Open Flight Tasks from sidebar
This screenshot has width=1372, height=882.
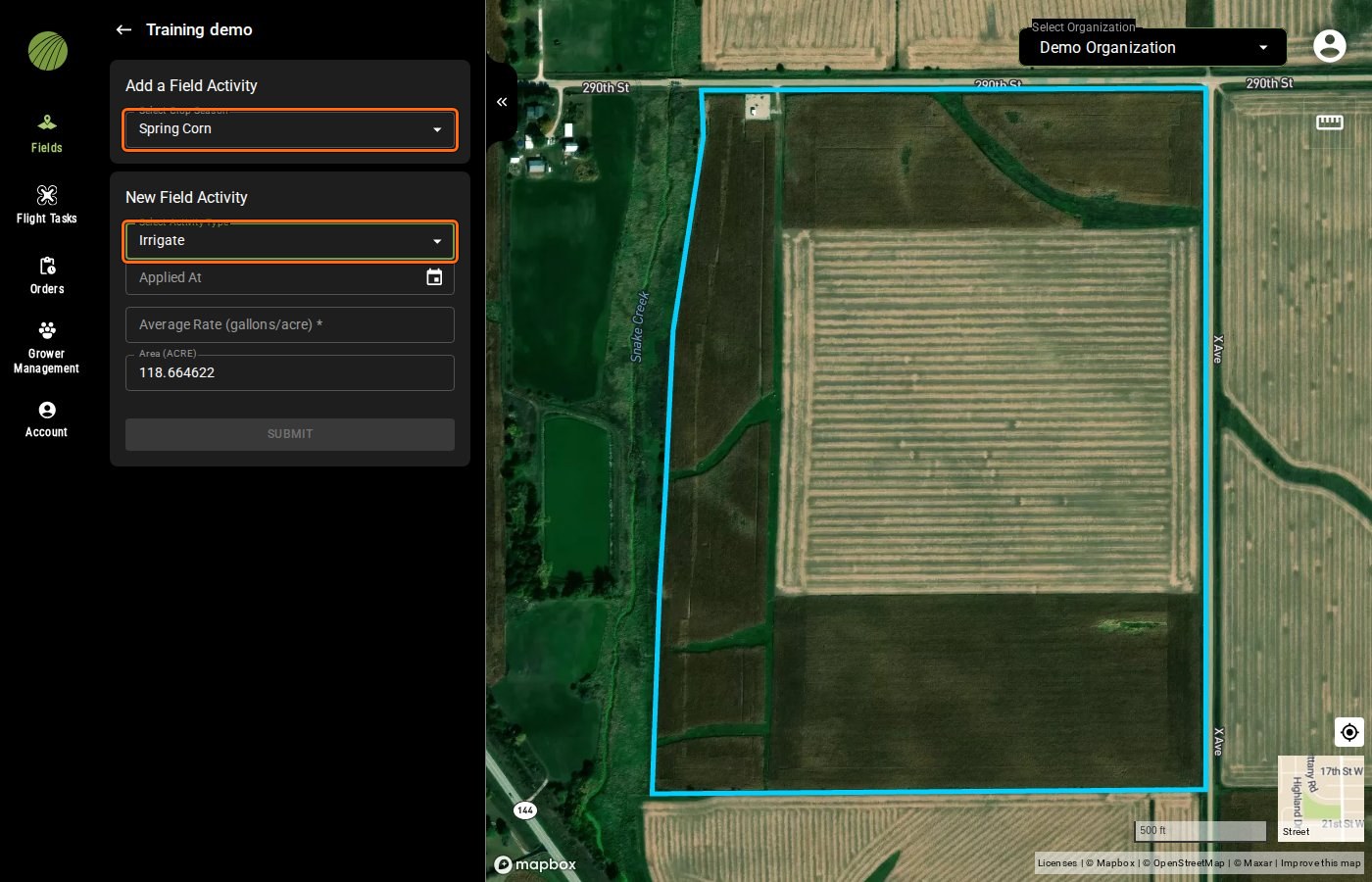point(47,205)
